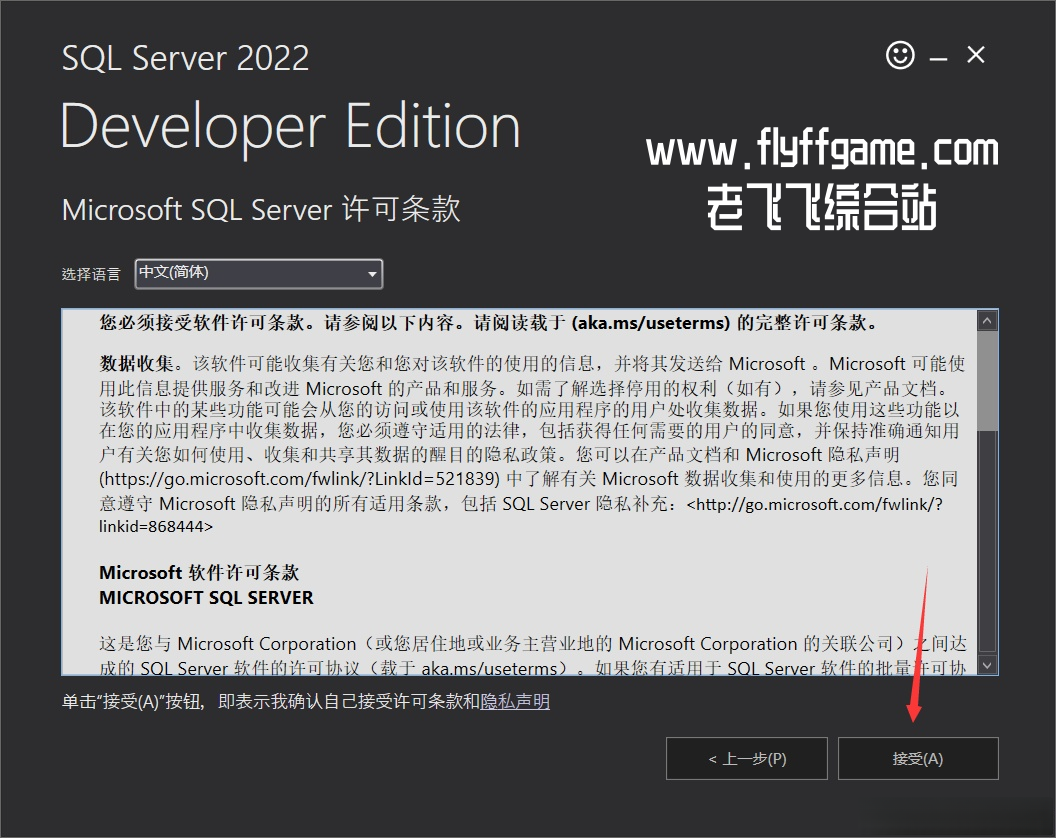Click the 'Microsoft 软件许可条款' heading
Image resolution: width=1056 pixels, height=838 pixels.
[x=199, y=573]
